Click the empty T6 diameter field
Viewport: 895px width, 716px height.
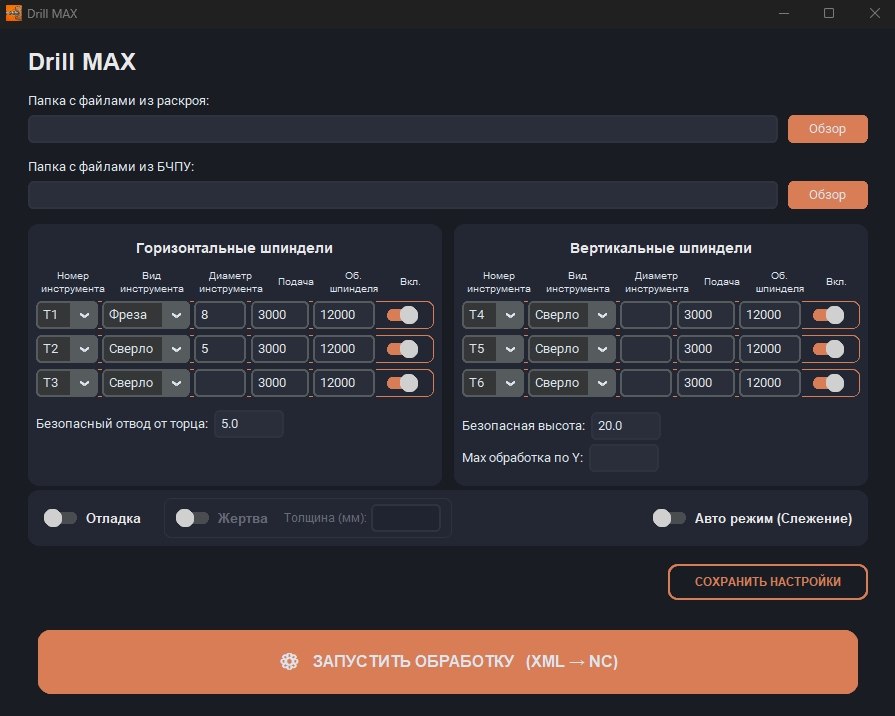646,383
